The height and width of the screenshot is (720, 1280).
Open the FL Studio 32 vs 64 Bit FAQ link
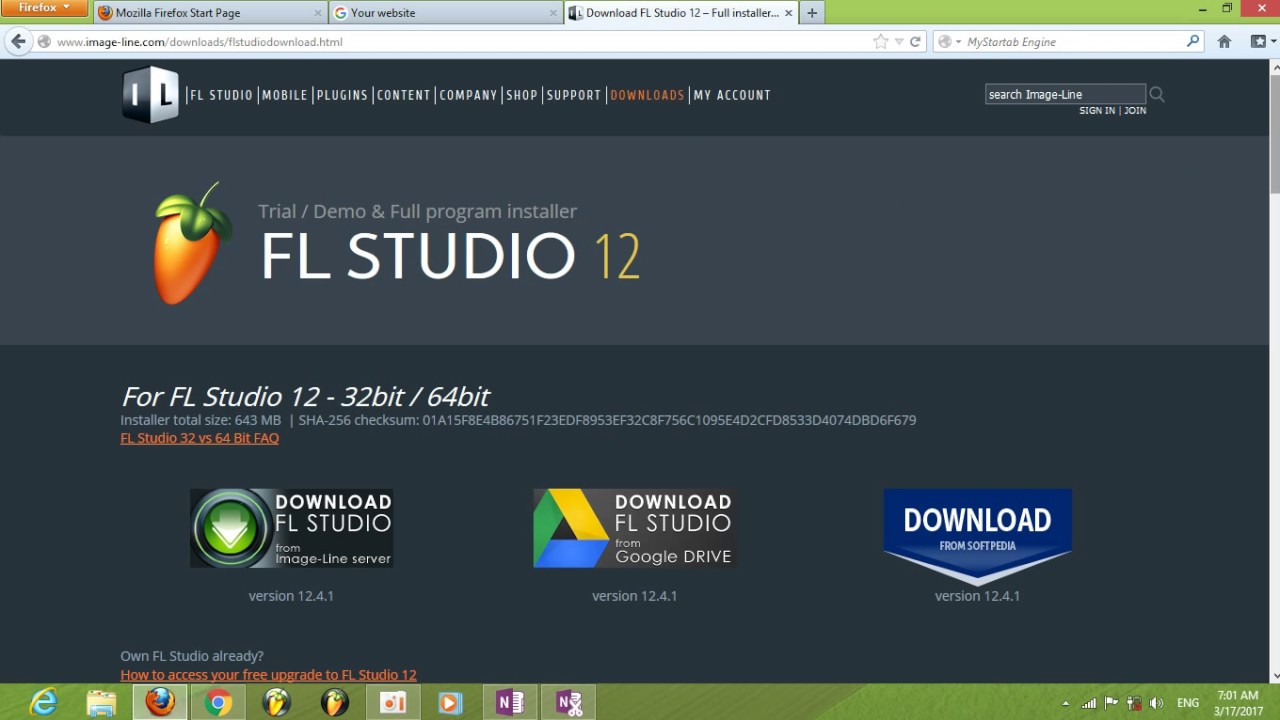200,438
